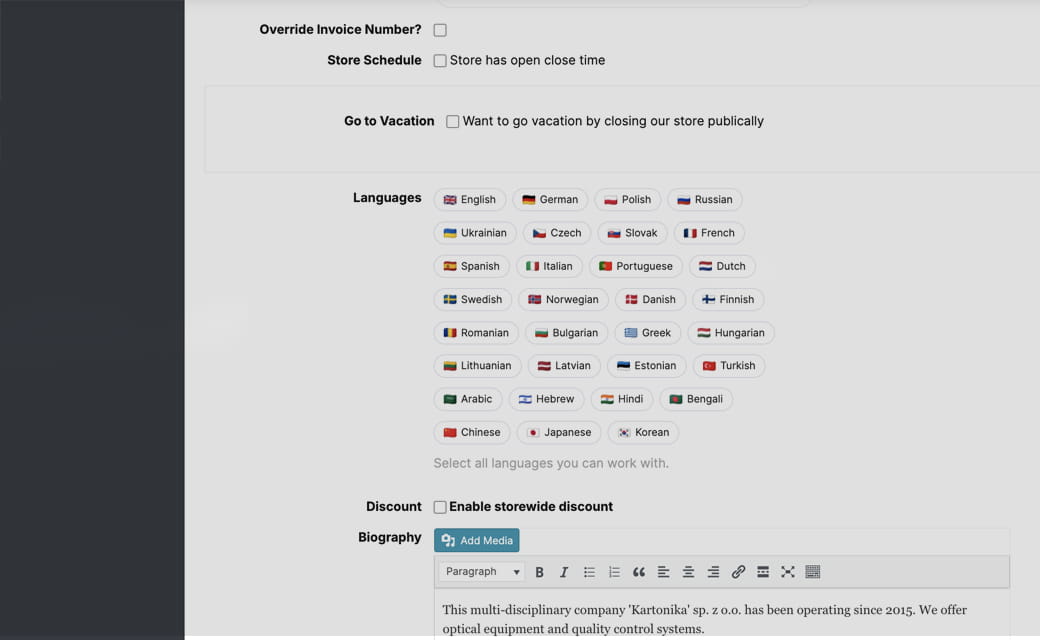
Task: Apply italic formatting in the editor toolbar
Action: coord(563,571)
